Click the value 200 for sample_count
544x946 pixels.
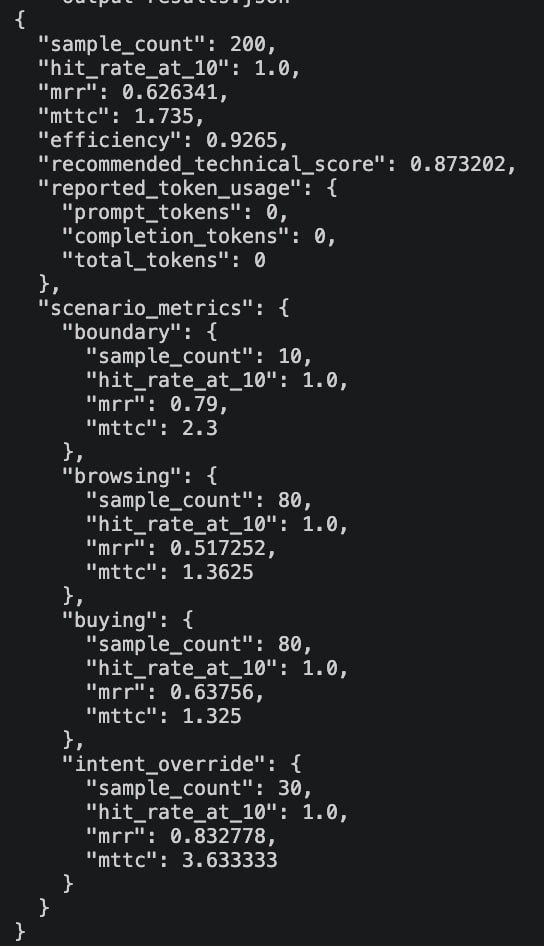pyautogui.click(x=247, y=44)
